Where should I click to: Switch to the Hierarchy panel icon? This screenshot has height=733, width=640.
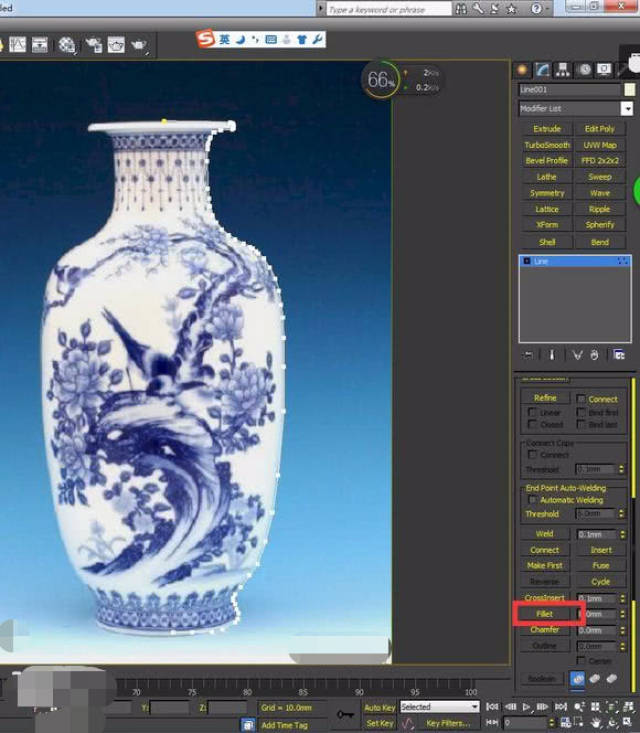(x=563, y=69)
